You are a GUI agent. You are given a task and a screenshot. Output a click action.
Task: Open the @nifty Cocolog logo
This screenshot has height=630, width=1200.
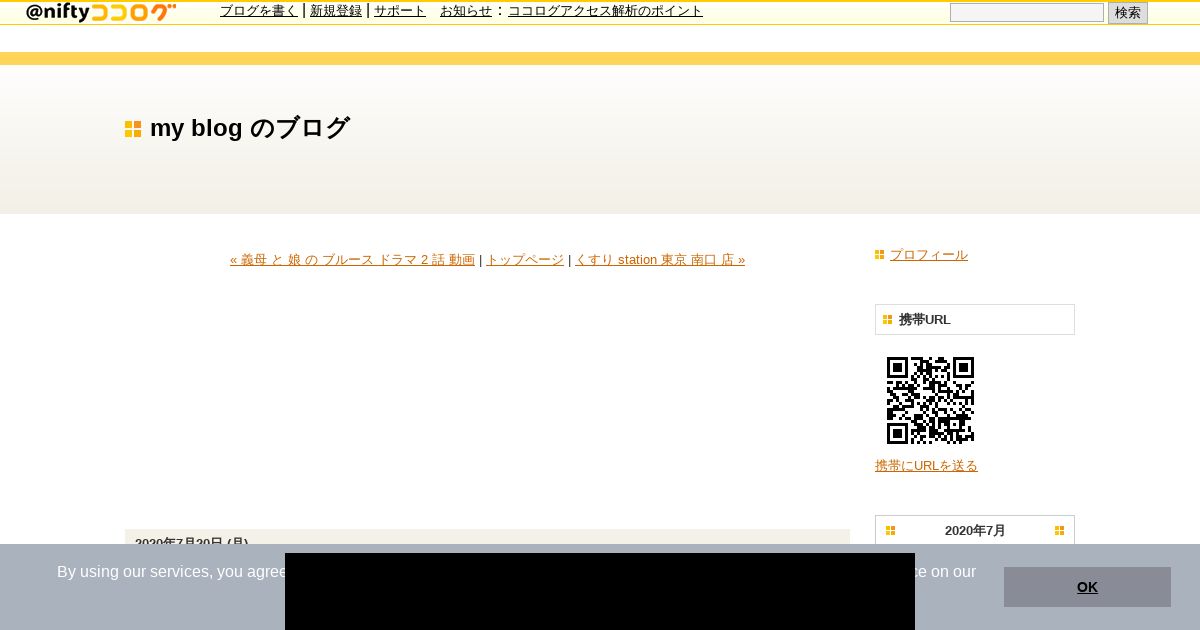(x=101, y=12)
